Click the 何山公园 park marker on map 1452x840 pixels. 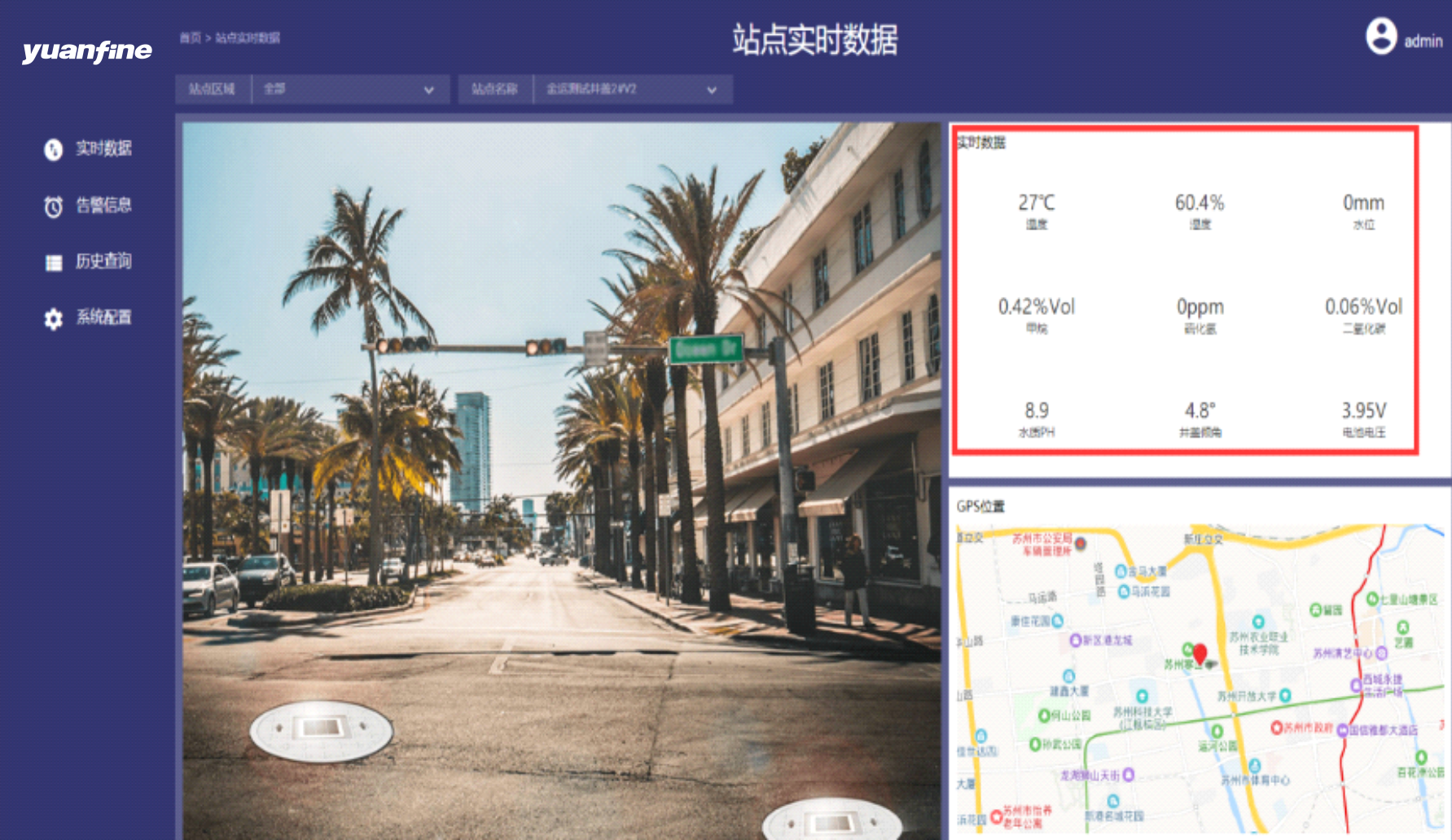tap(1044, 715)
